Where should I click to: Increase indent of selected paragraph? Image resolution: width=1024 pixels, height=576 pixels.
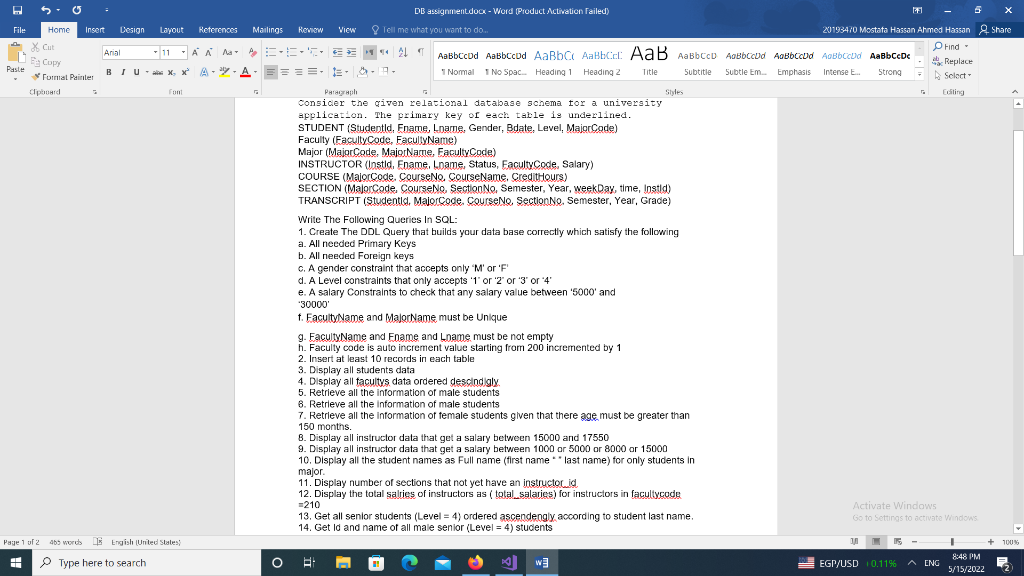(x=350, y=51)
